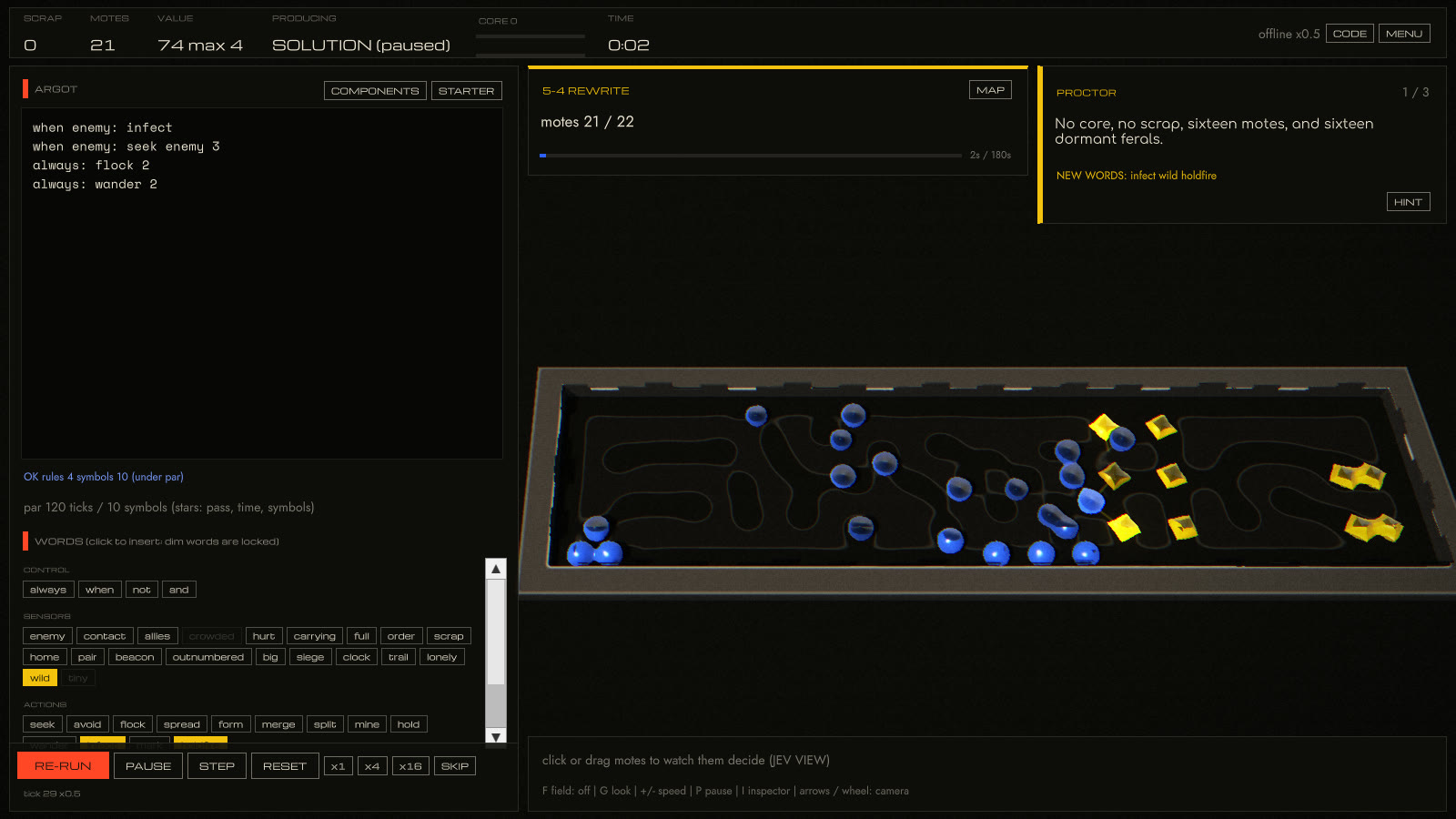Image resolution: width=1456 pixels, height=819 pixels.
Task: Skip the run with SKIP
Action: [455, 766]
